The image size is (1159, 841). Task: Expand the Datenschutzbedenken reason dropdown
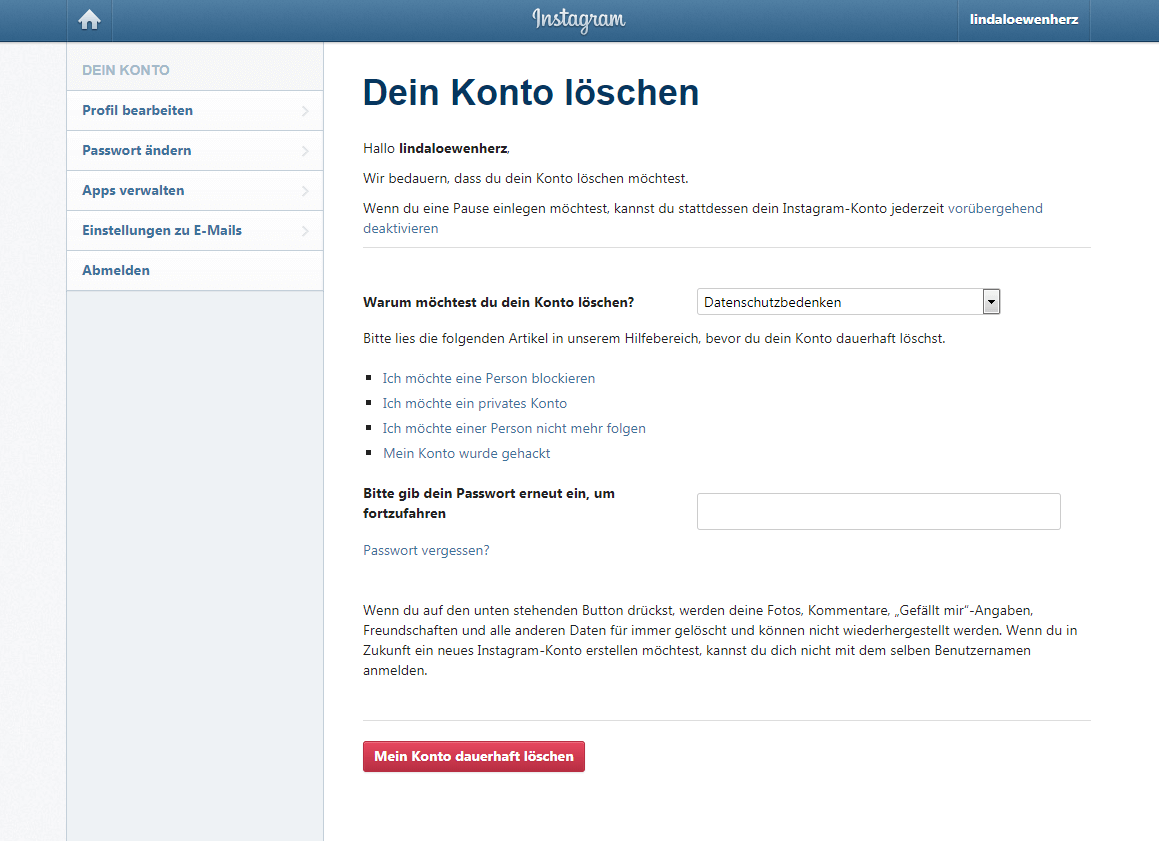coord(848,302)
